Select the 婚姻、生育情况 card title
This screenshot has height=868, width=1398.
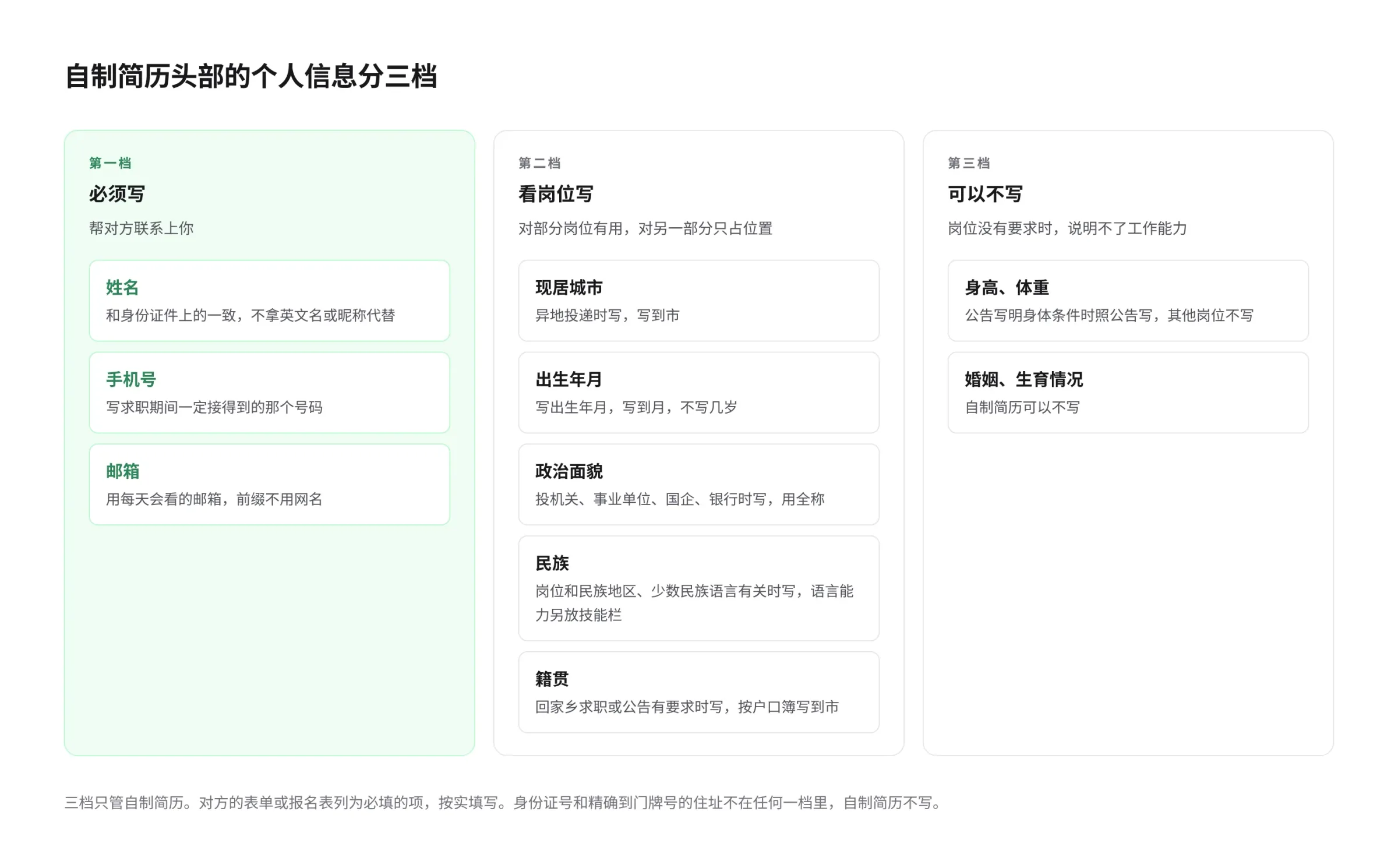(1024, 379)
